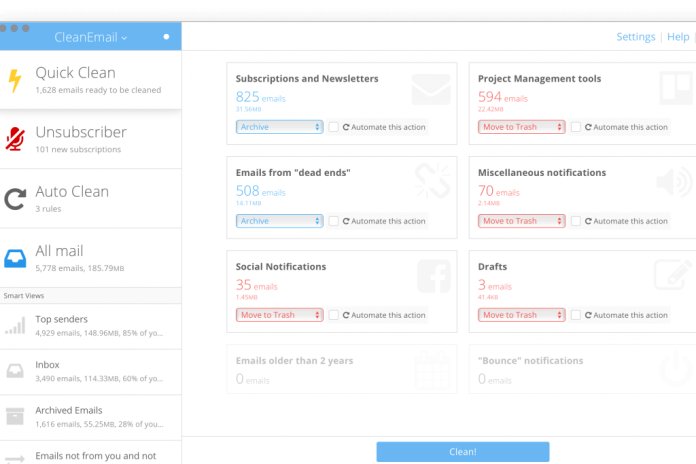Click the Subscriptions and Newsletters title
The image size is (696, 464).
(307, 79)
